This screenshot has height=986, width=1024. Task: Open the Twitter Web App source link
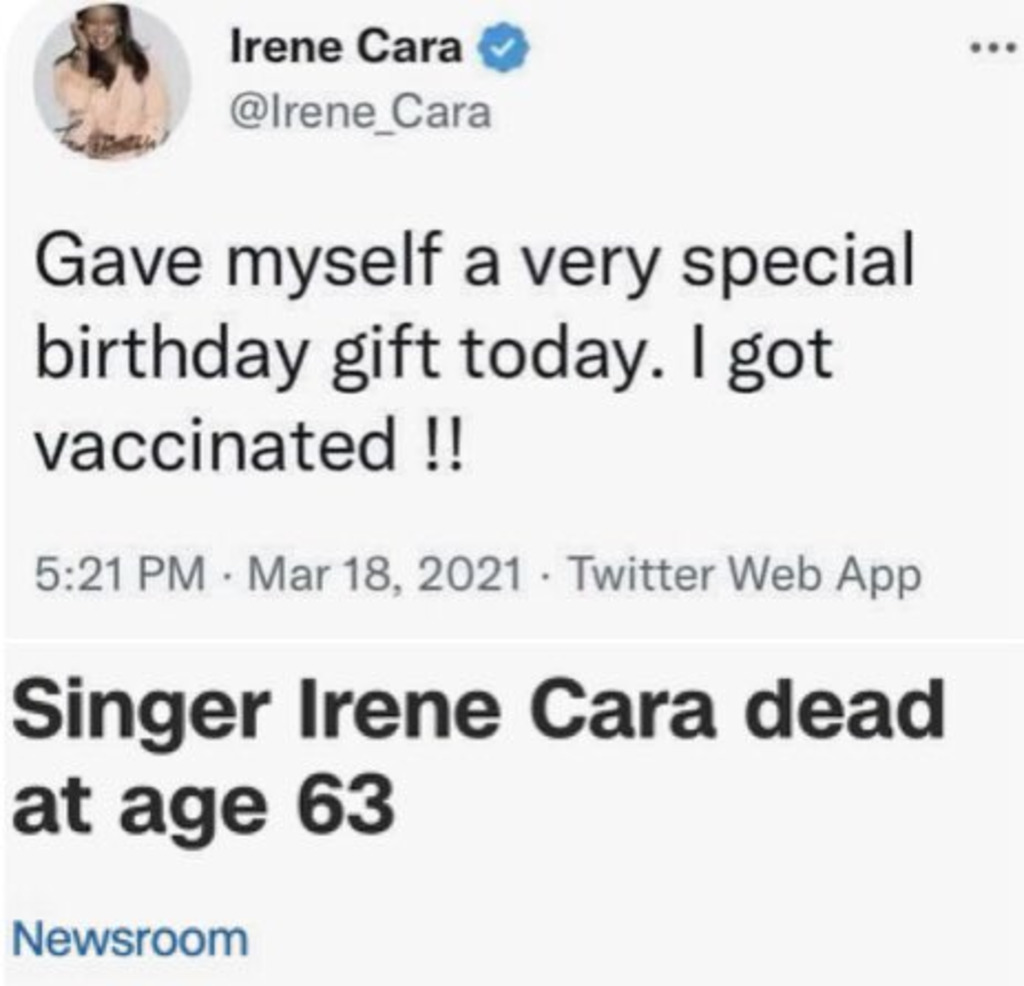746,575
